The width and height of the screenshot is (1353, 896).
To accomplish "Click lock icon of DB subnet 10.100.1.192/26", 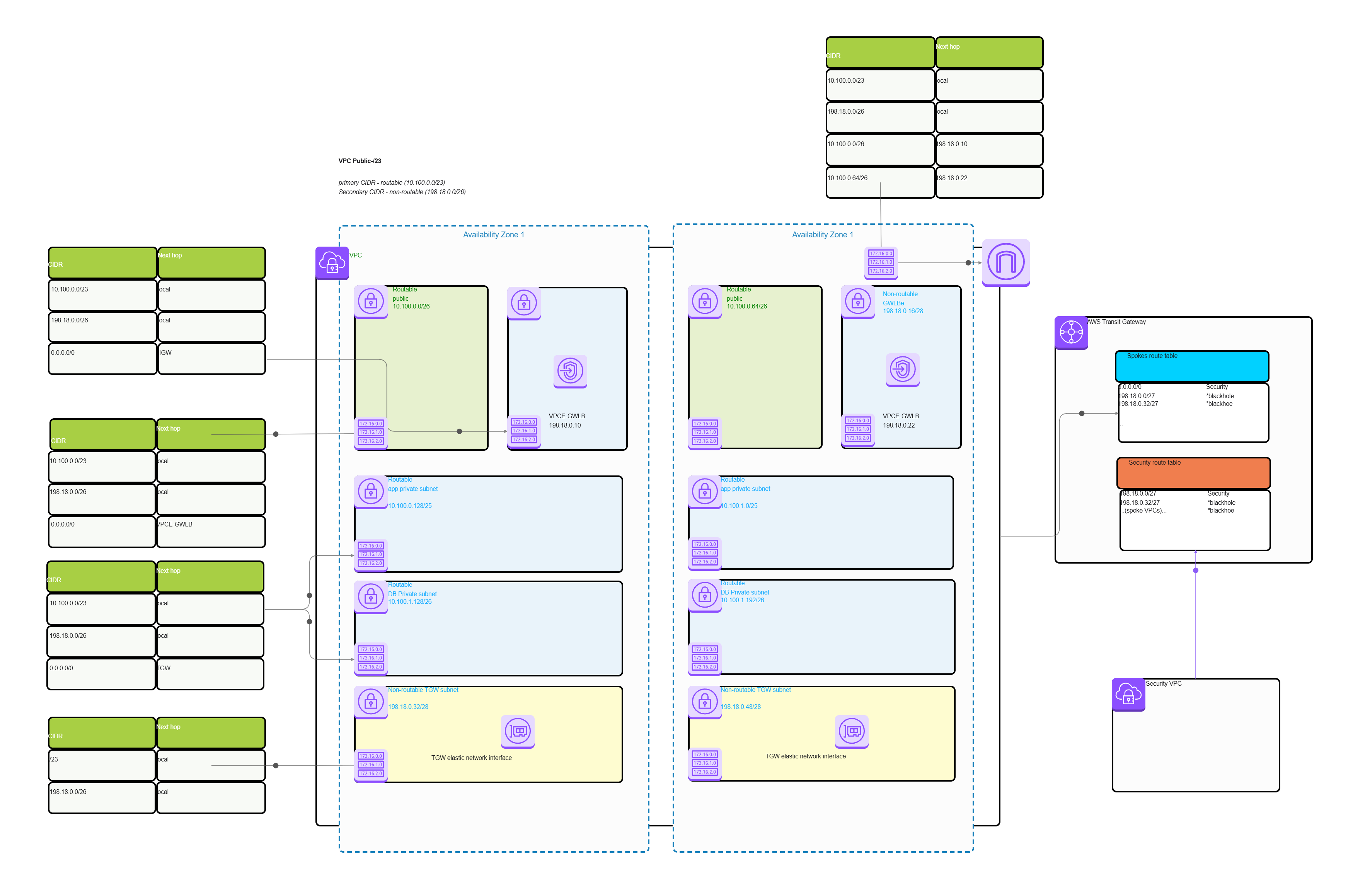I will 704,596.
